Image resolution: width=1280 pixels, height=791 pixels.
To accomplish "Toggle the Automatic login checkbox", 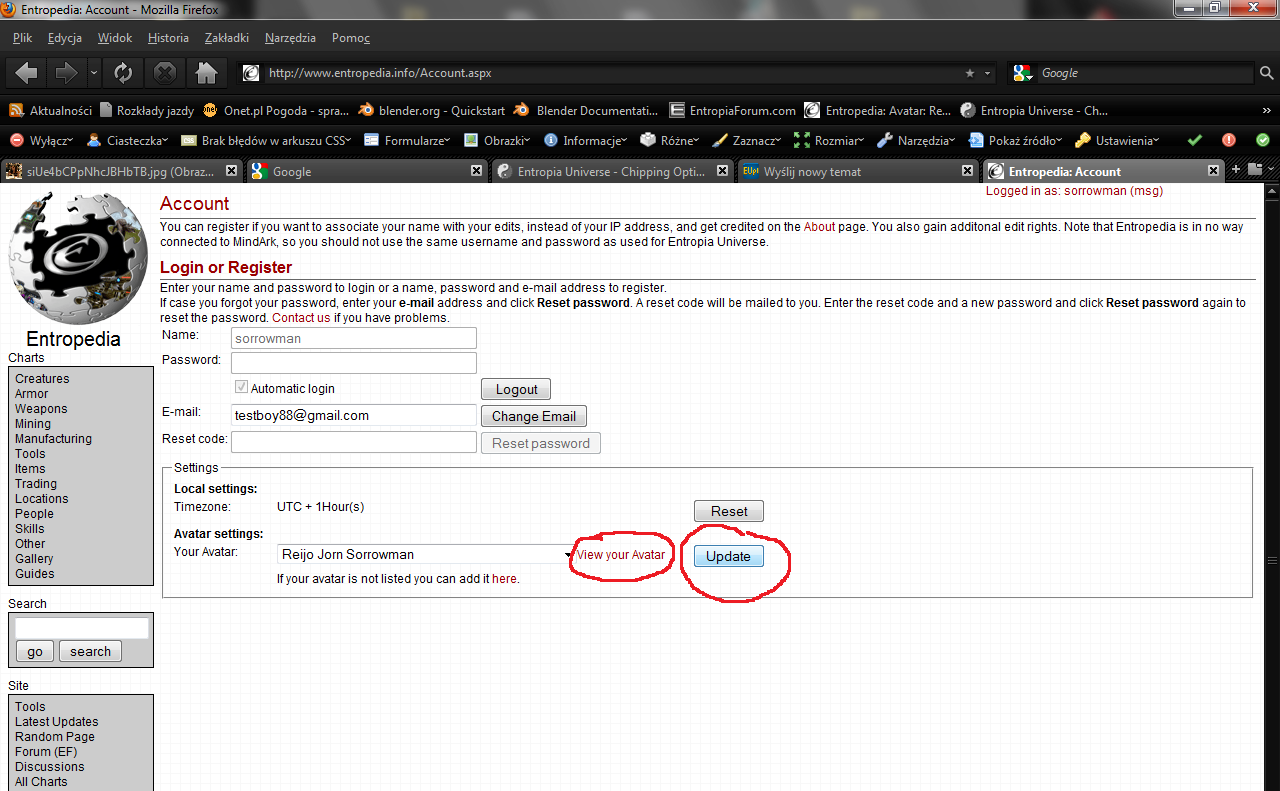I will tap(241, 388).
